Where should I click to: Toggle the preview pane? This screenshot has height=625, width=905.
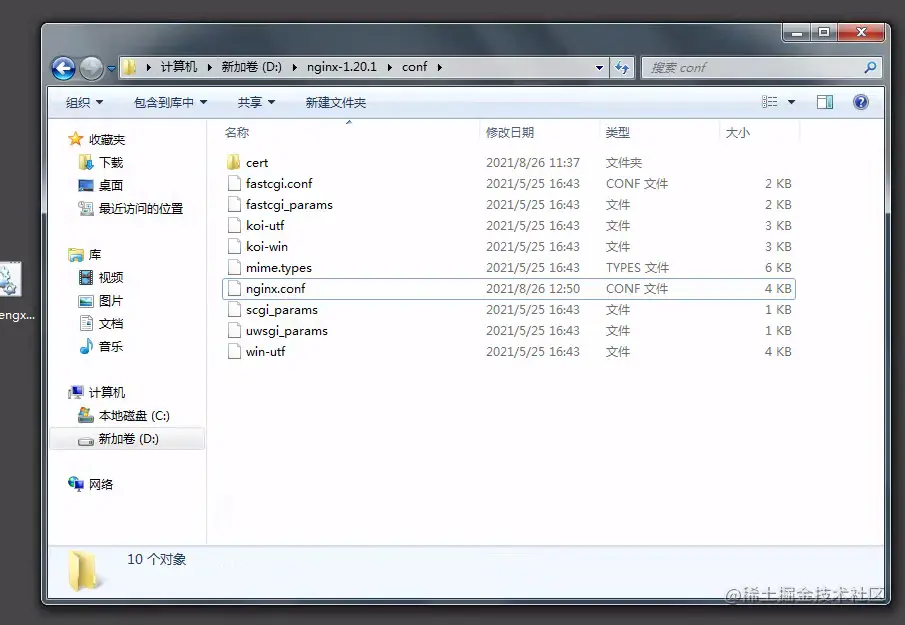coord(825,102)
